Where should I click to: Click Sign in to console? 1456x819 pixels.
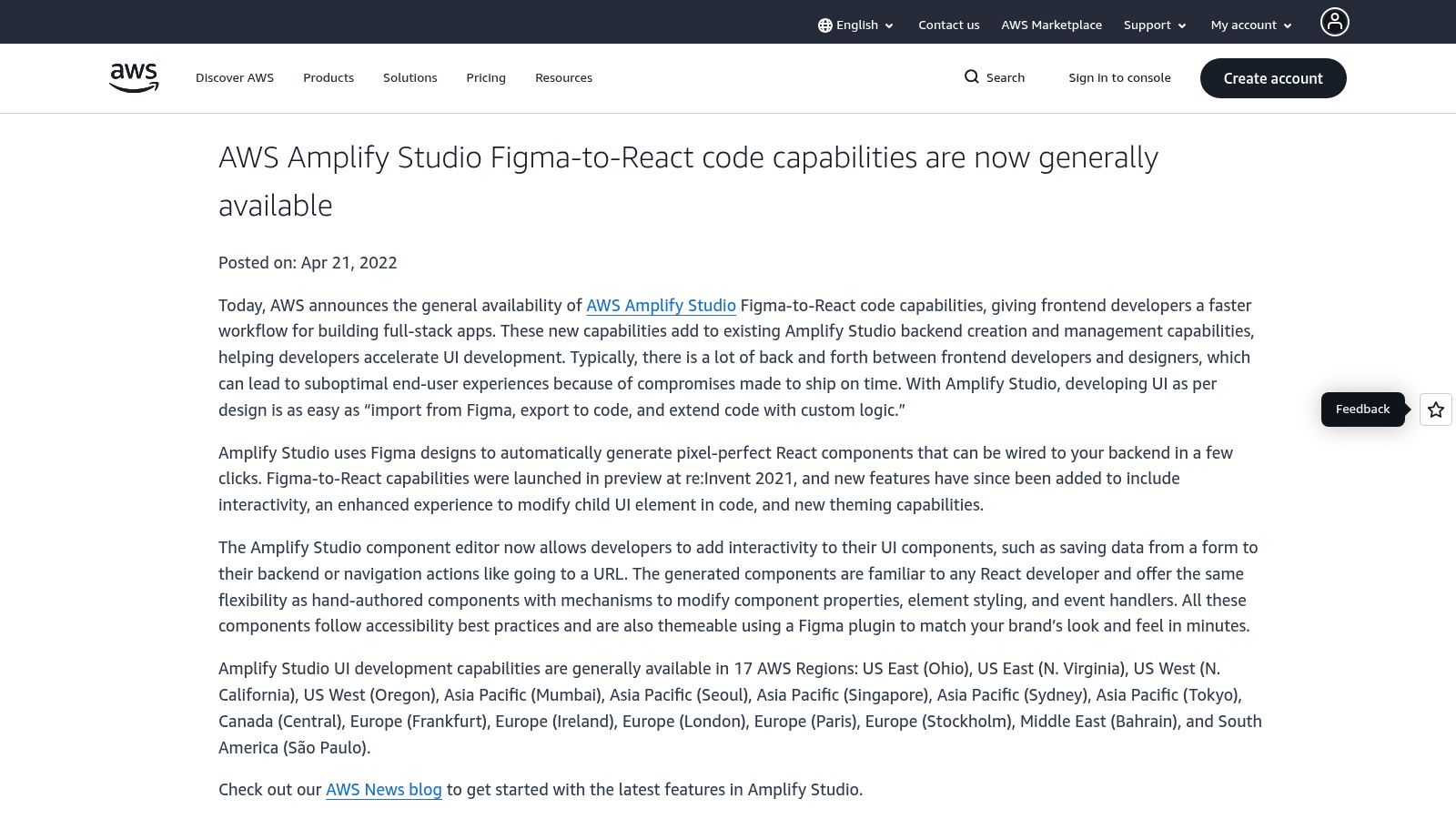(x=1119, y=77)
